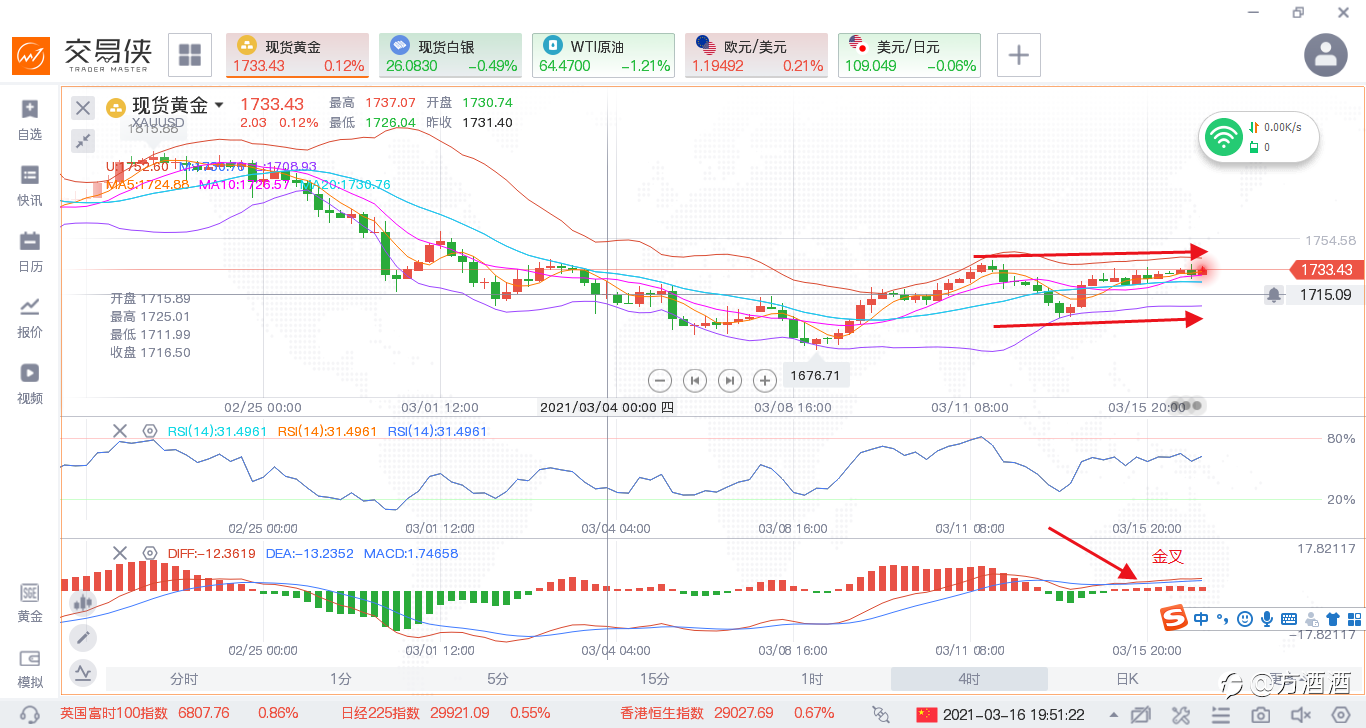Switch to the 日K timeframe tab

pos(1127,679)
